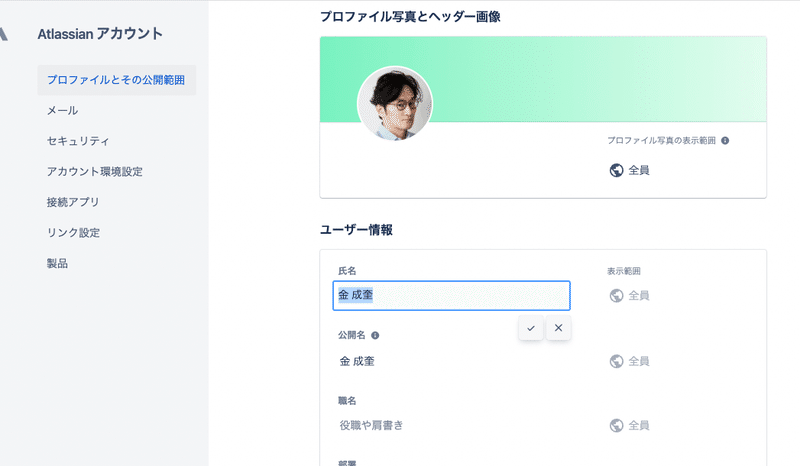Click the Atlassian logo icon
The height and width of the screenshot is (466, 800).
click(x=3, y=34)
